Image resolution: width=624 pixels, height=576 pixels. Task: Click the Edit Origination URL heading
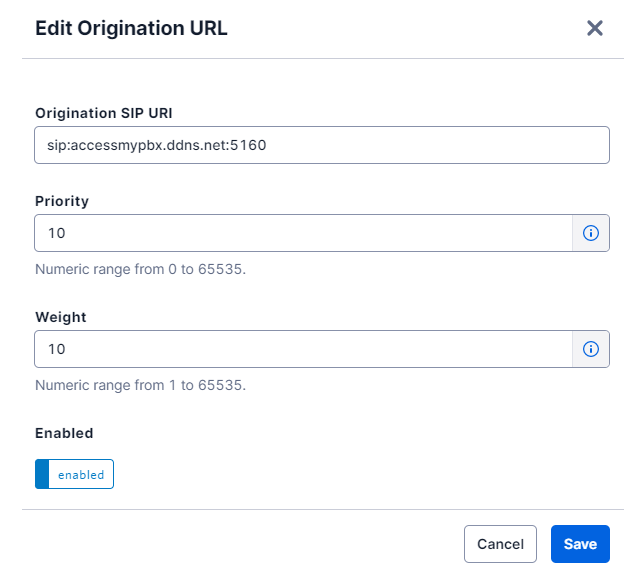[x=131, y=28]
